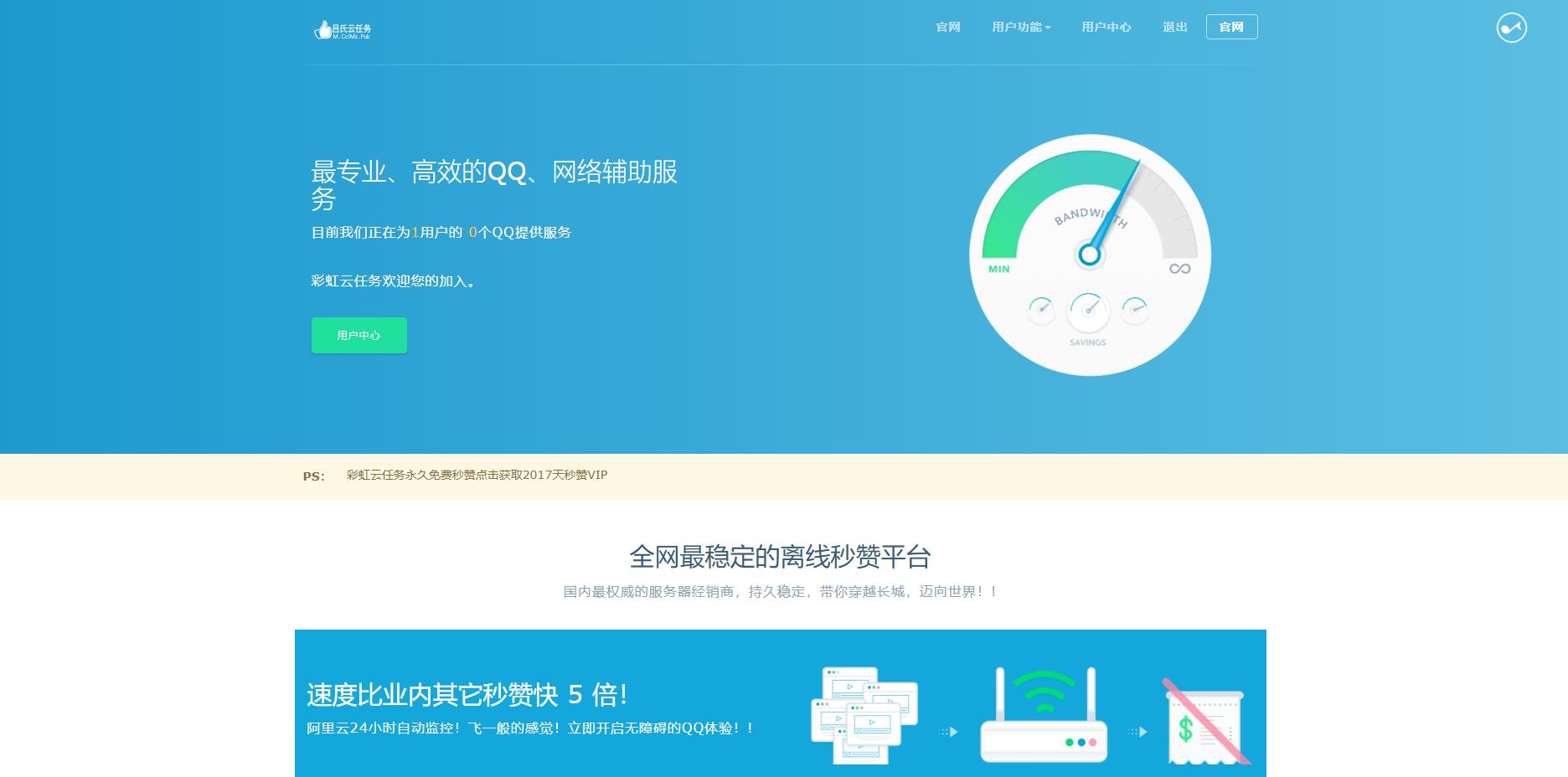Click the bandwidth gauge needle hub
This screenshot has height=777, width=1568.
[x=1089, y=254]
